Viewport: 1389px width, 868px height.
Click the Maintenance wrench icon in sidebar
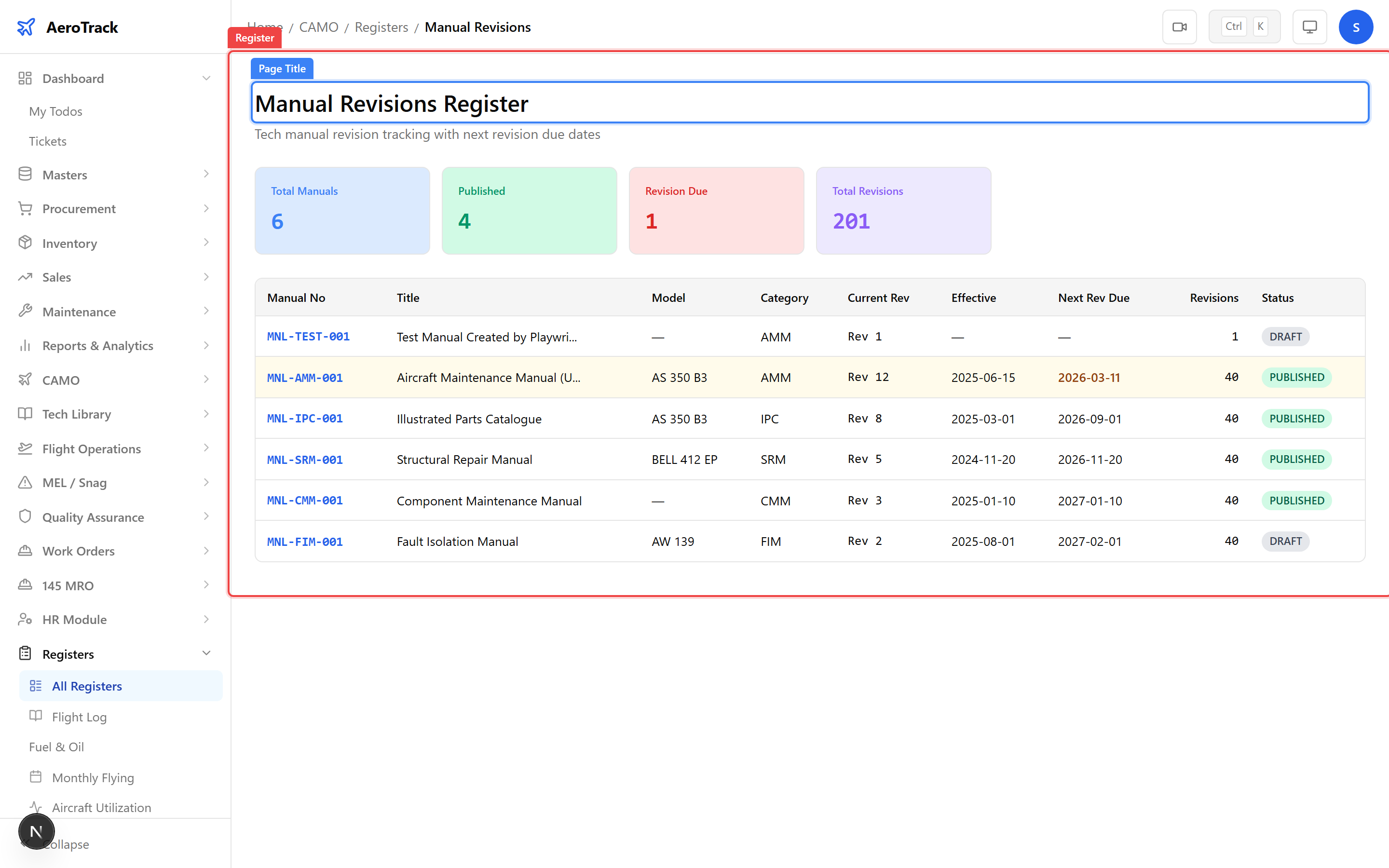click(25, 311)
